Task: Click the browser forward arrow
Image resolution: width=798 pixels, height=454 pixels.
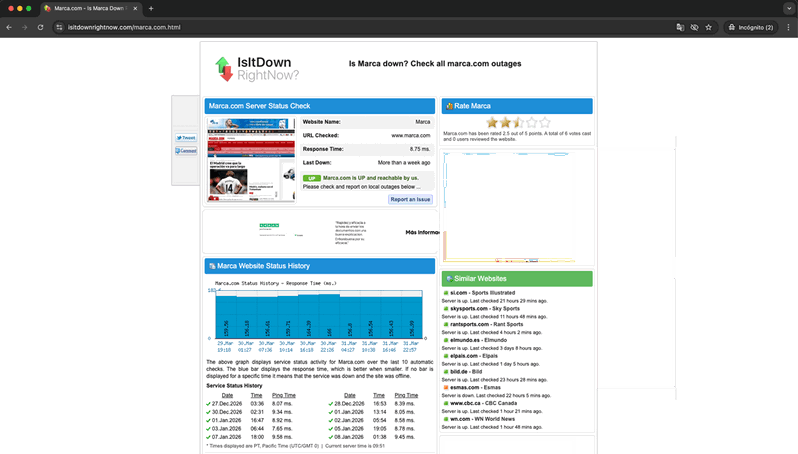Action: coord(24,27)
